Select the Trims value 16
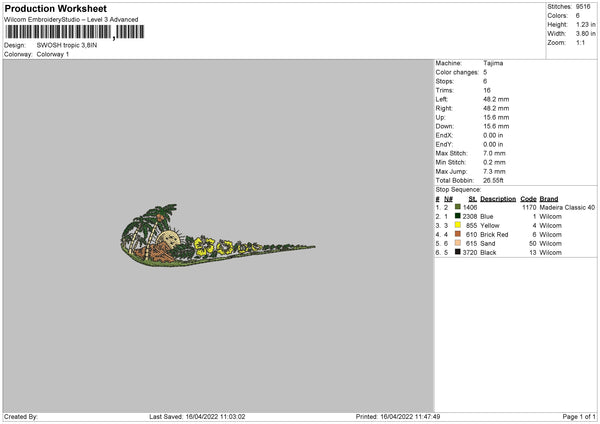 point(487,90)
